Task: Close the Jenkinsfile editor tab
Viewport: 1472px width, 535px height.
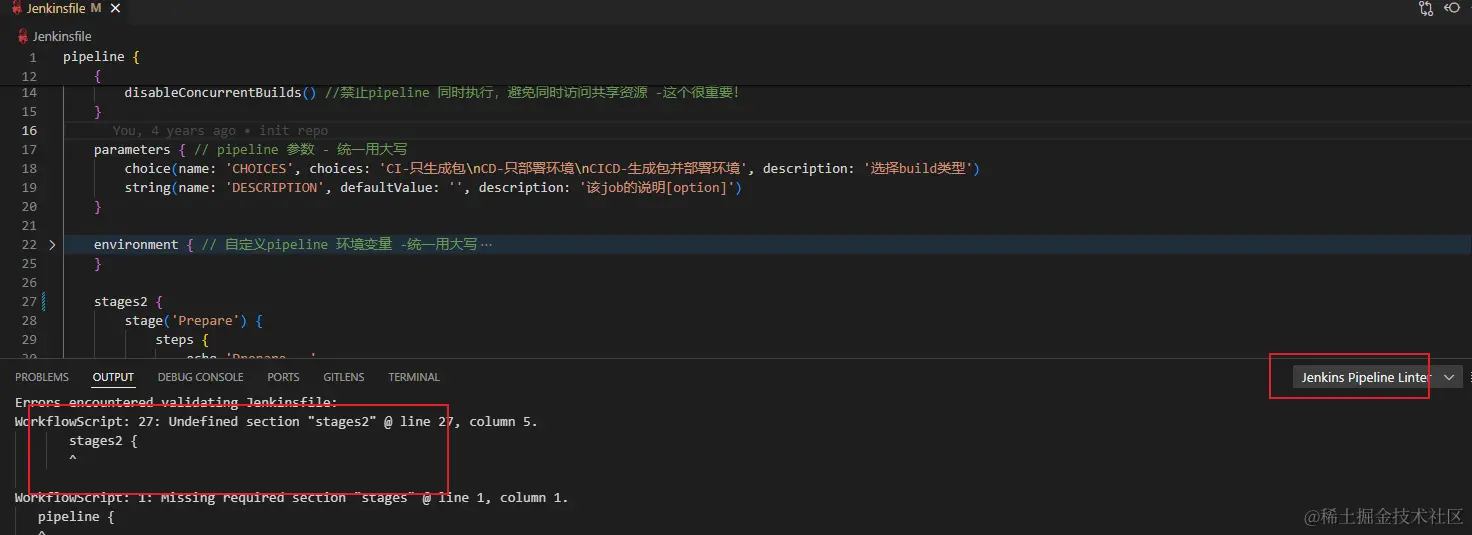Action: 113,9
